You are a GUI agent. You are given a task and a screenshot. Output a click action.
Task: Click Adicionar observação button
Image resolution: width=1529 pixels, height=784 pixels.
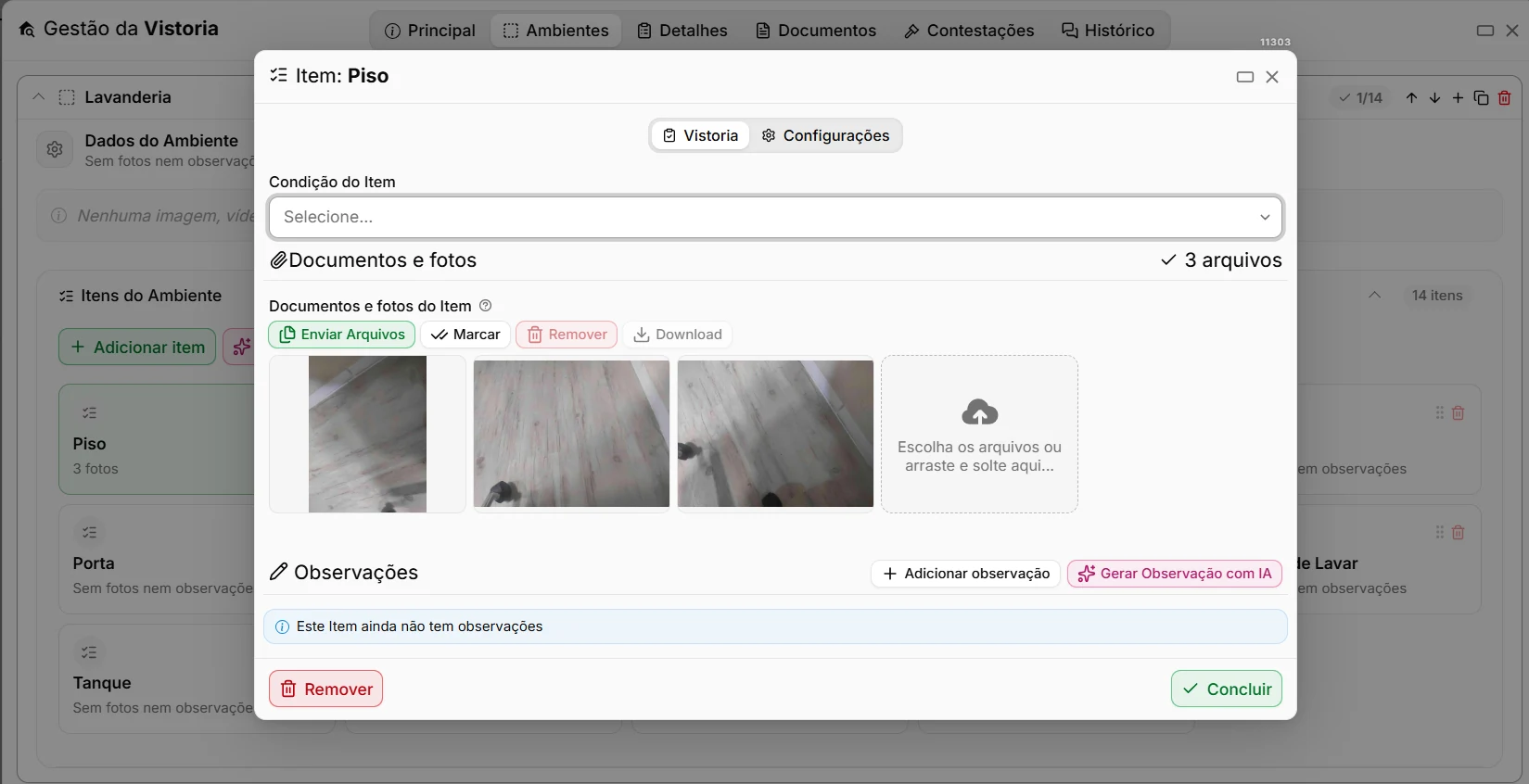click(x=965, y=574)
